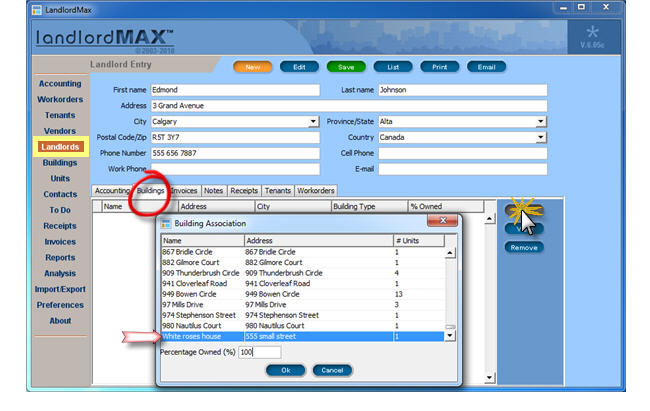Click the Percentage Owned field
The image size is (650, 411).
[x=260, y=352]
